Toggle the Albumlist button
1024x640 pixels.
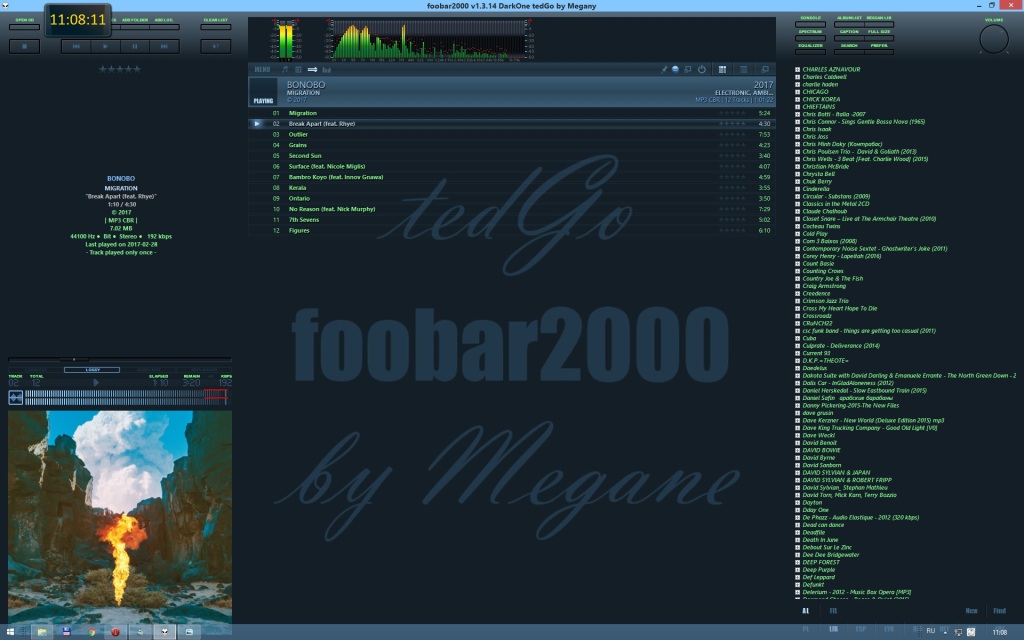point(849,22)
